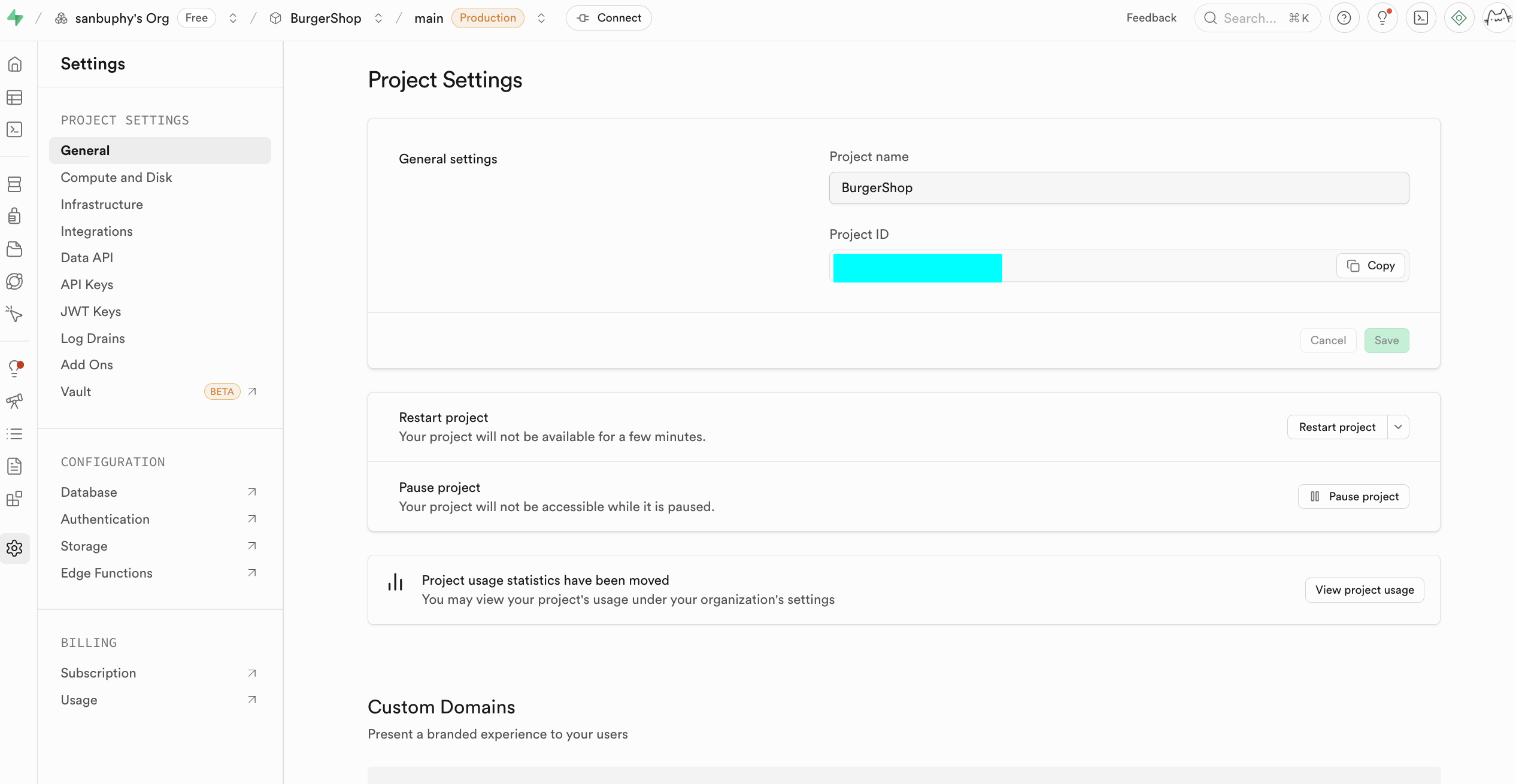Expand the main branch selector
Screen dimensions: 1516x784
point(541,18)
